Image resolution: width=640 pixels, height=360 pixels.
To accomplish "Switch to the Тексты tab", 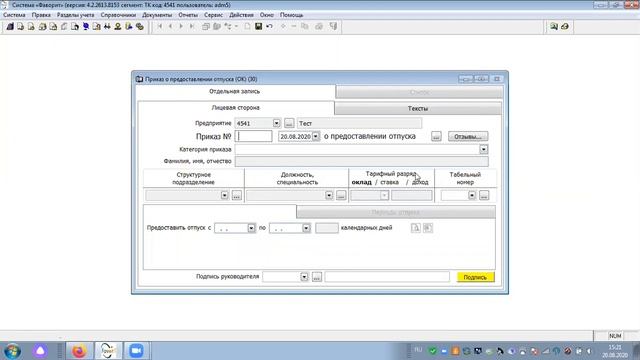I will (x=418, y=109).
